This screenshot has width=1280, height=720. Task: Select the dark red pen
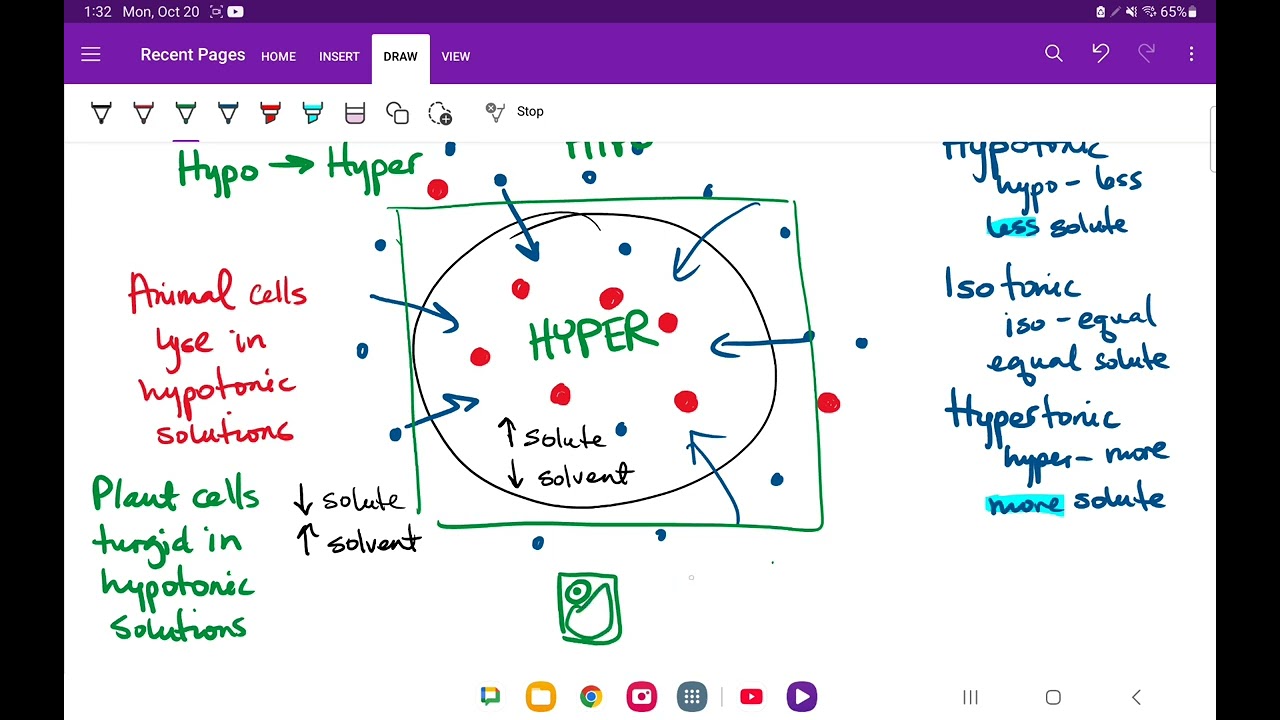pos(144,113)
